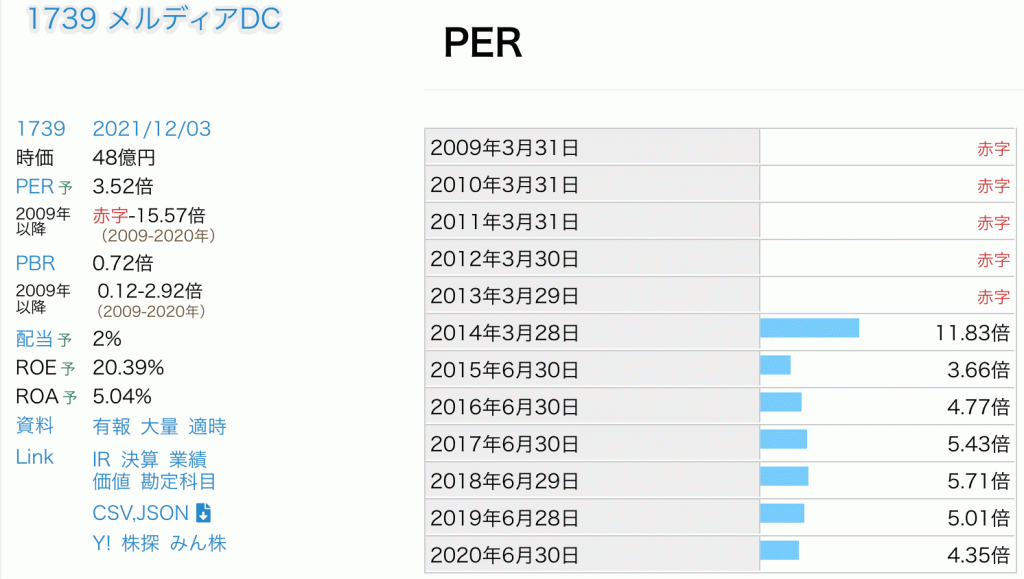Click the 勘定科目 accounts link
1024x579 pixels.
[x=178, y=481]
